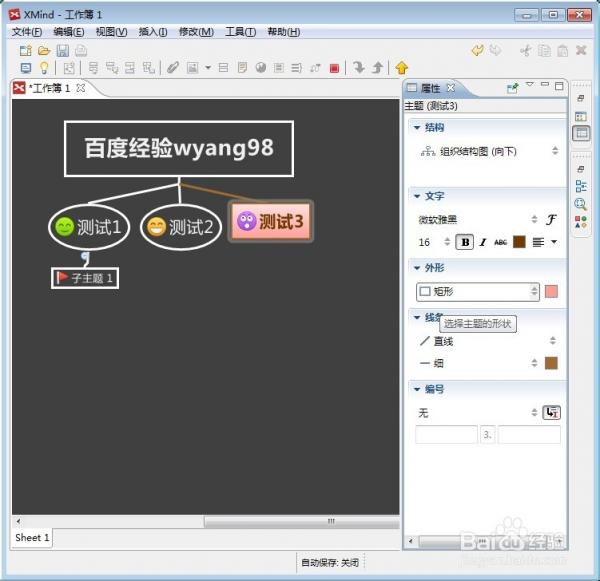Click the insert subtopic icon
This screenshot has height=581, width=600.
112,68
